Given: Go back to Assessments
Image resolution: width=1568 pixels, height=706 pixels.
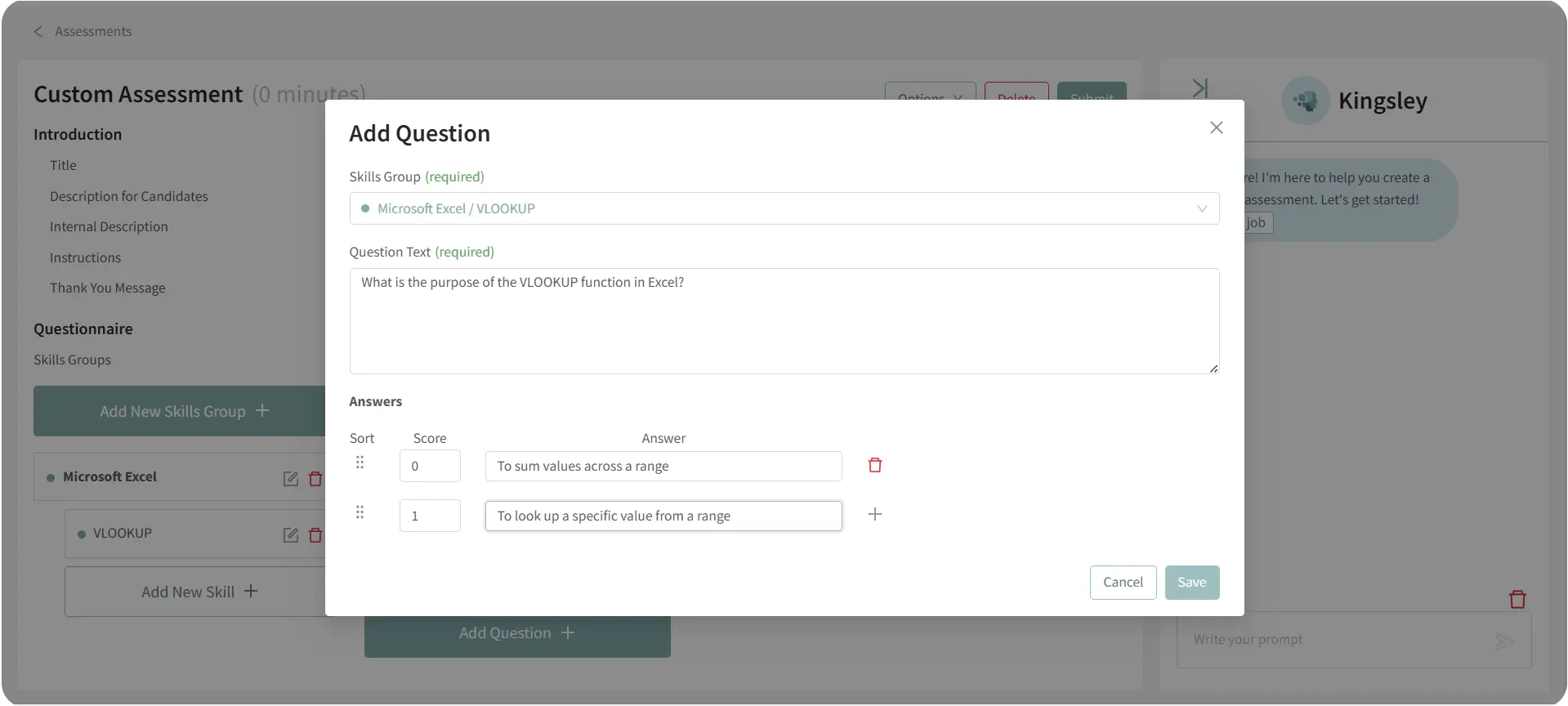Looking at the screenshot, I should [93, 31].
